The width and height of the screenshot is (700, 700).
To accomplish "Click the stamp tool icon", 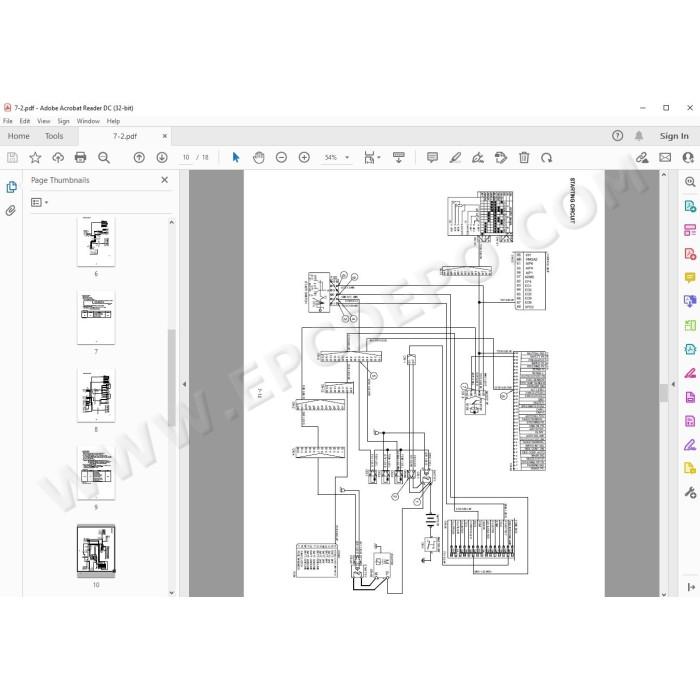I will [x=501, y=158].
